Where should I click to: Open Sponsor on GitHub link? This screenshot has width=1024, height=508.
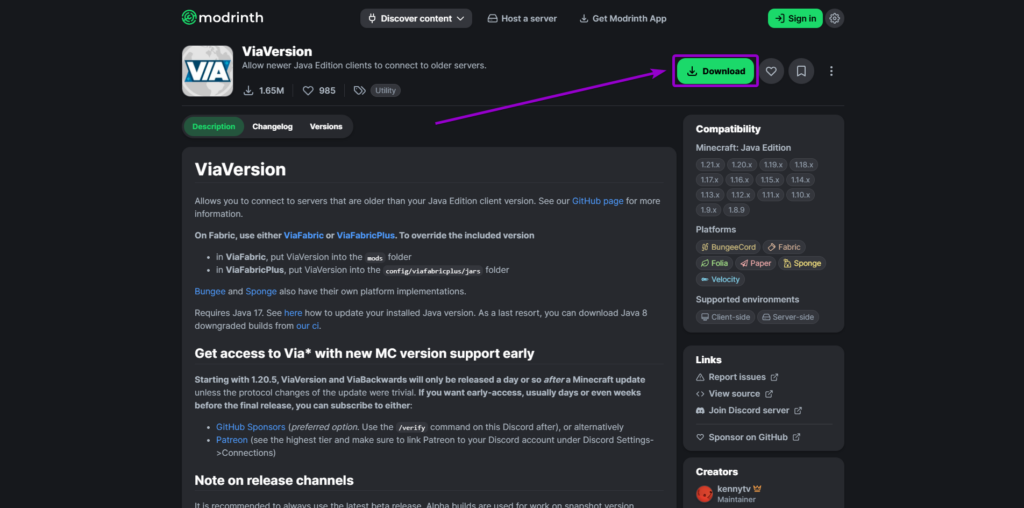[748, 437]
